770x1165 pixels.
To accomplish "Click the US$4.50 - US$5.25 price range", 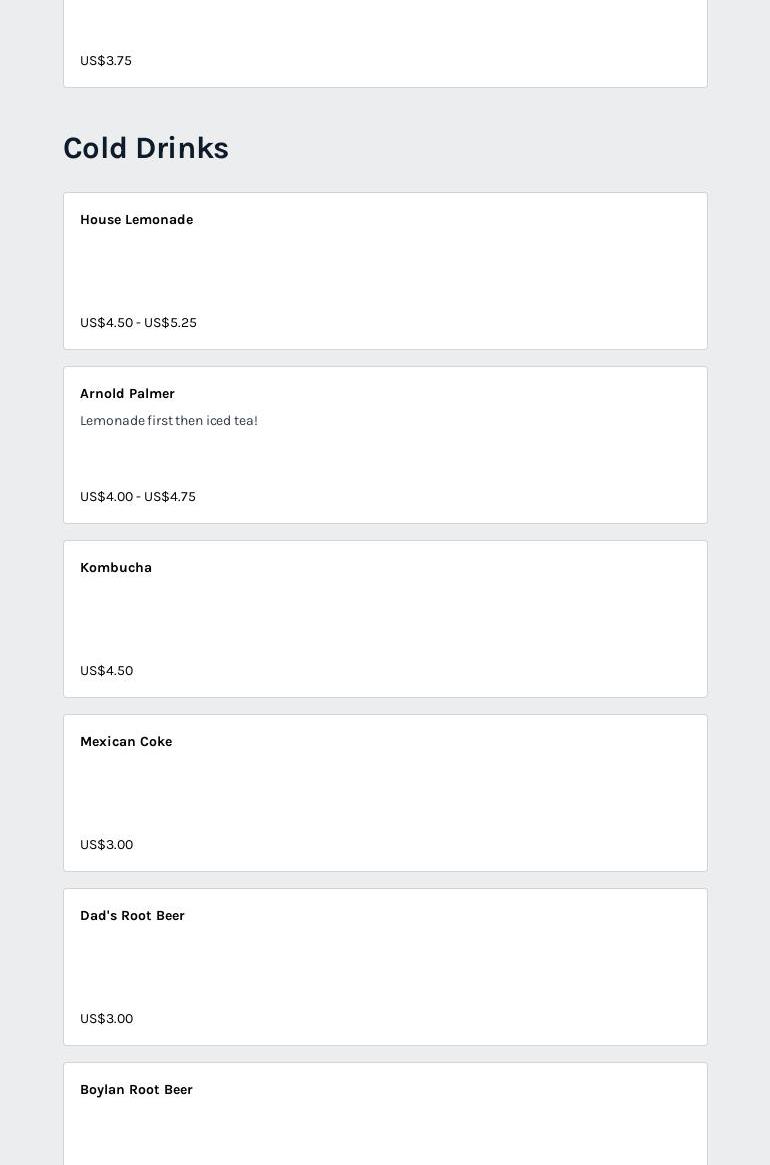I will tap(138, 323).
